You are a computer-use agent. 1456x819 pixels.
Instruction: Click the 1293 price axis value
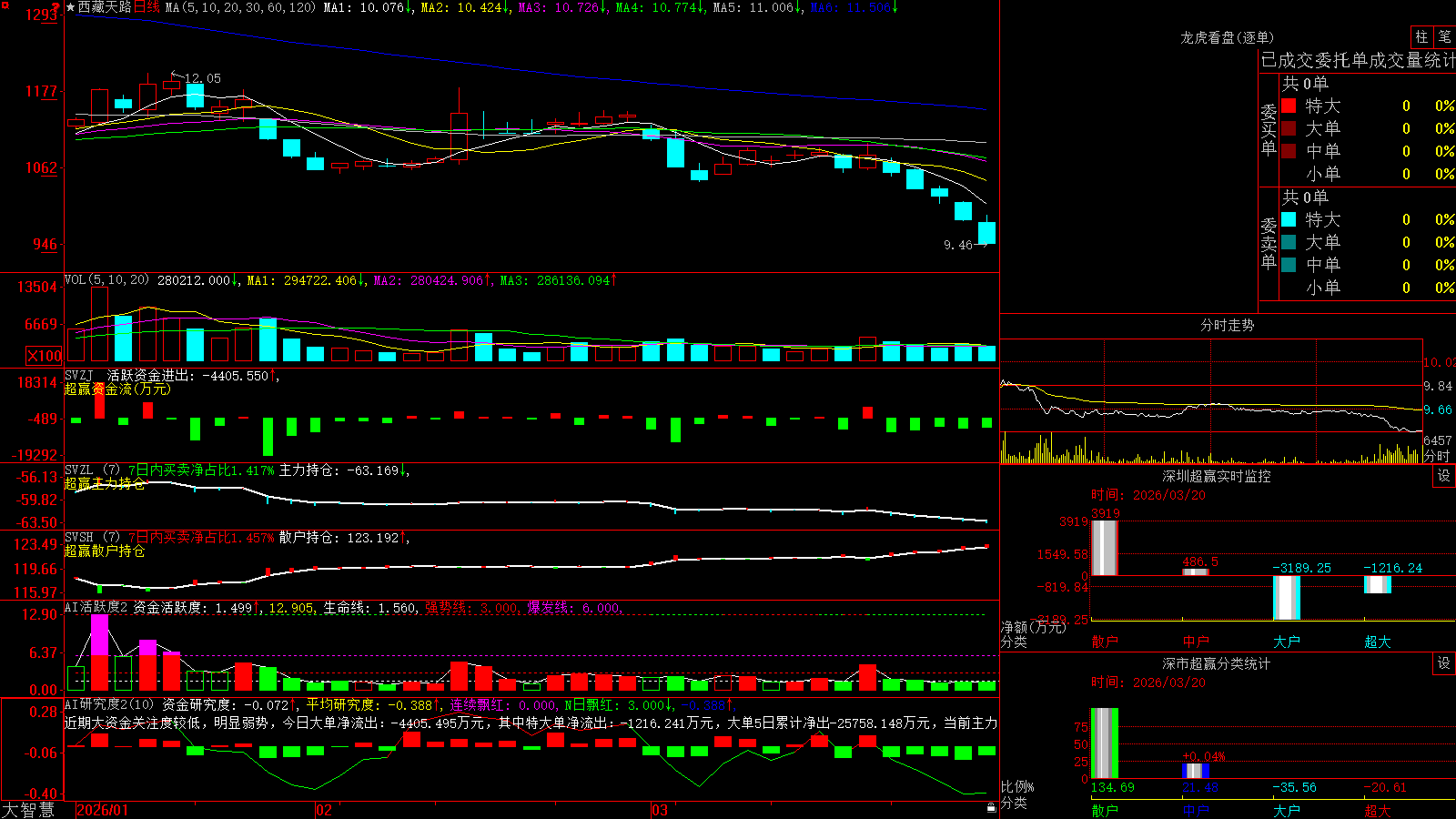pos(42,15)
